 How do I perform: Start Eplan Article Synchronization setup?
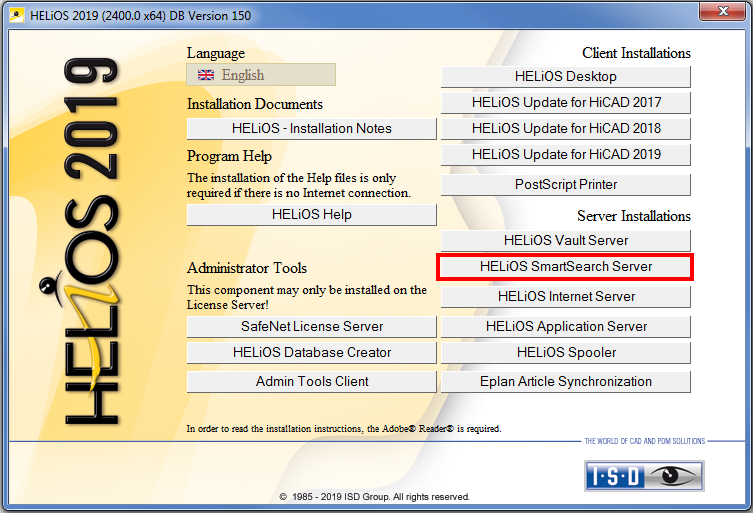point(566,381)
